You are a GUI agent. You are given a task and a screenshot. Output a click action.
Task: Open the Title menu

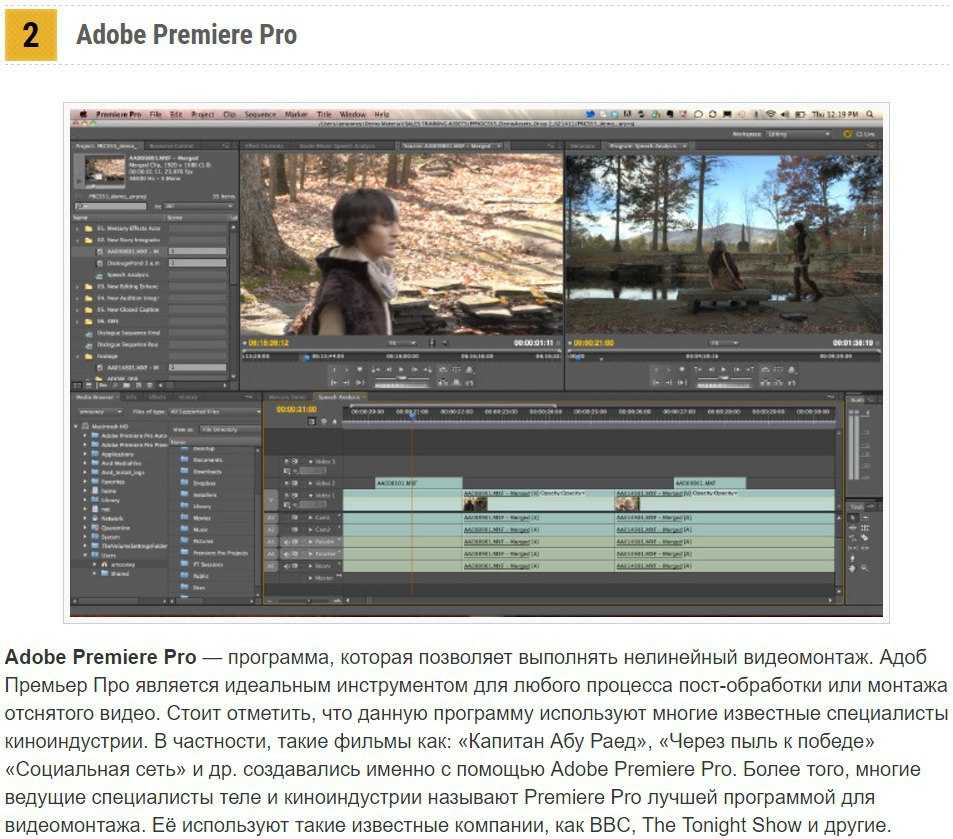pyautogui.click(x=324, y=114)
